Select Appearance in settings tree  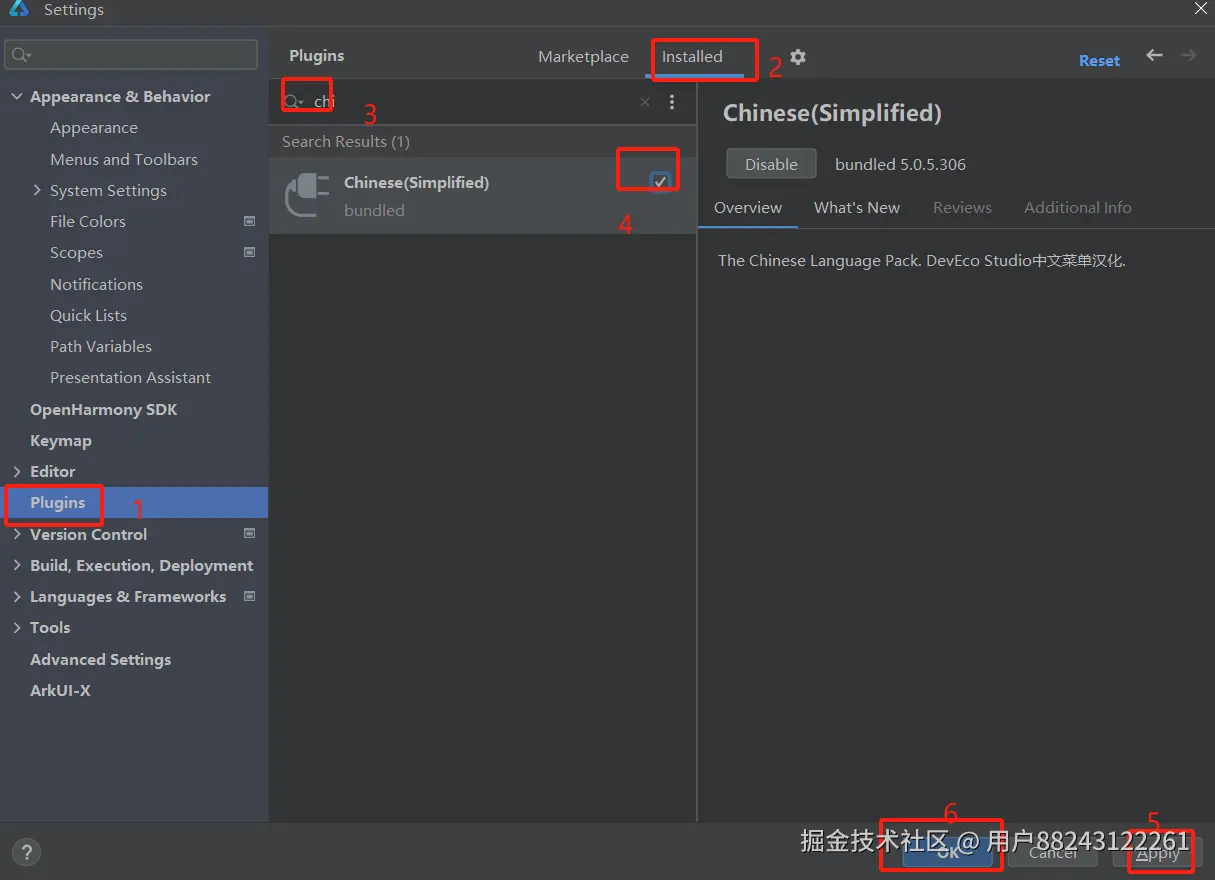tap(94, 128)
